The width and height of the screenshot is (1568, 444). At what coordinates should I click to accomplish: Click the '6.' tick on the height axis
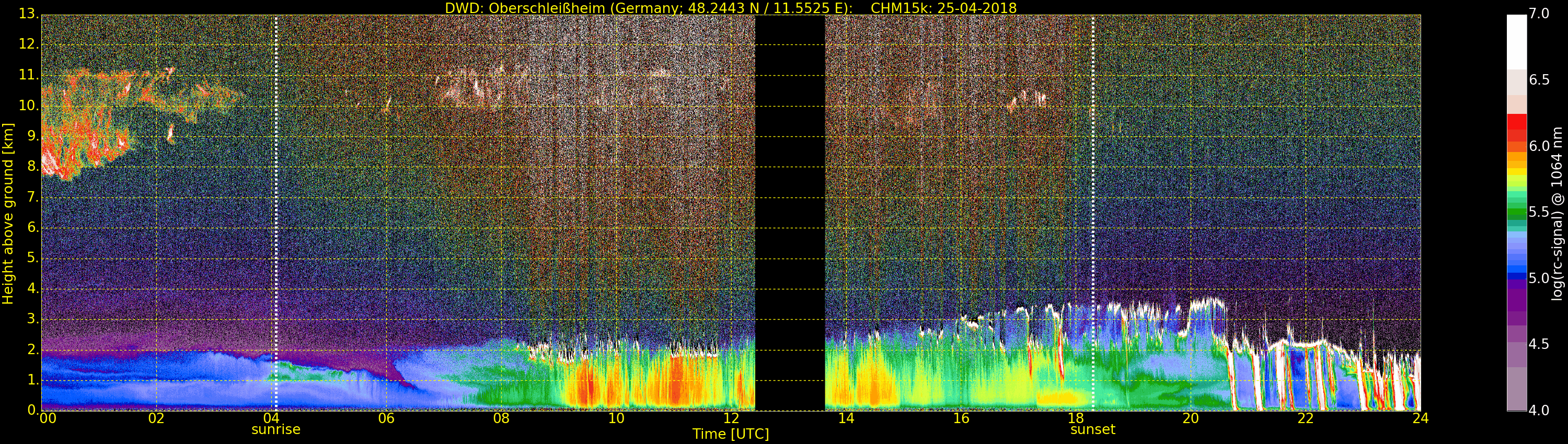32,228
